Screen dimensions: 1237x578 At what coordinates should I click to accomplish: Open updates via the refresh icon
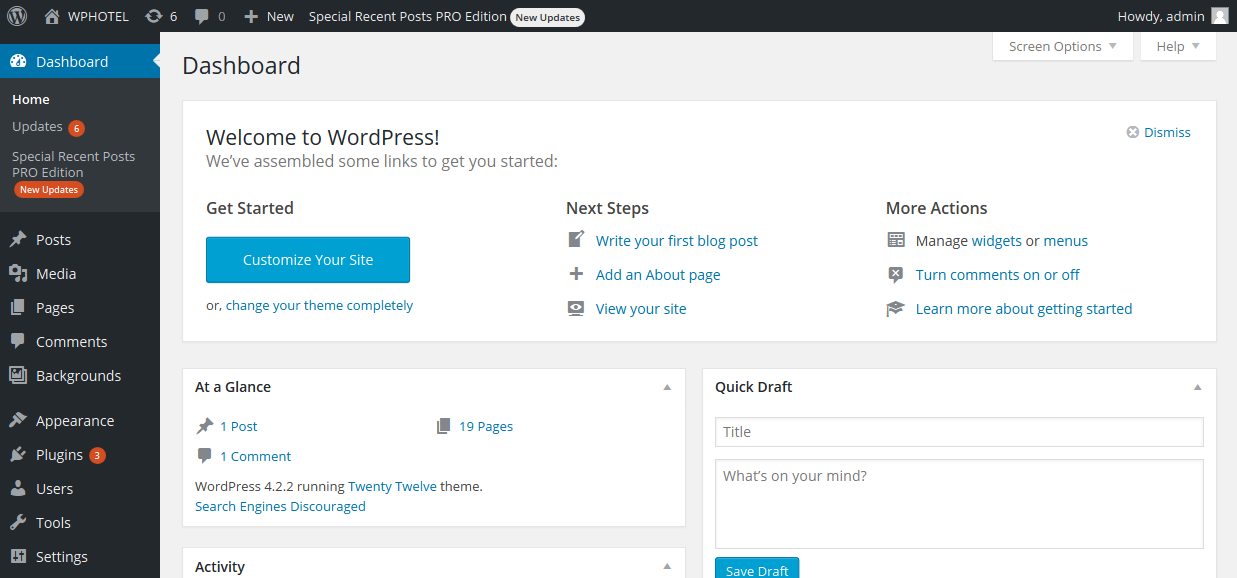[x=153, y=16]
